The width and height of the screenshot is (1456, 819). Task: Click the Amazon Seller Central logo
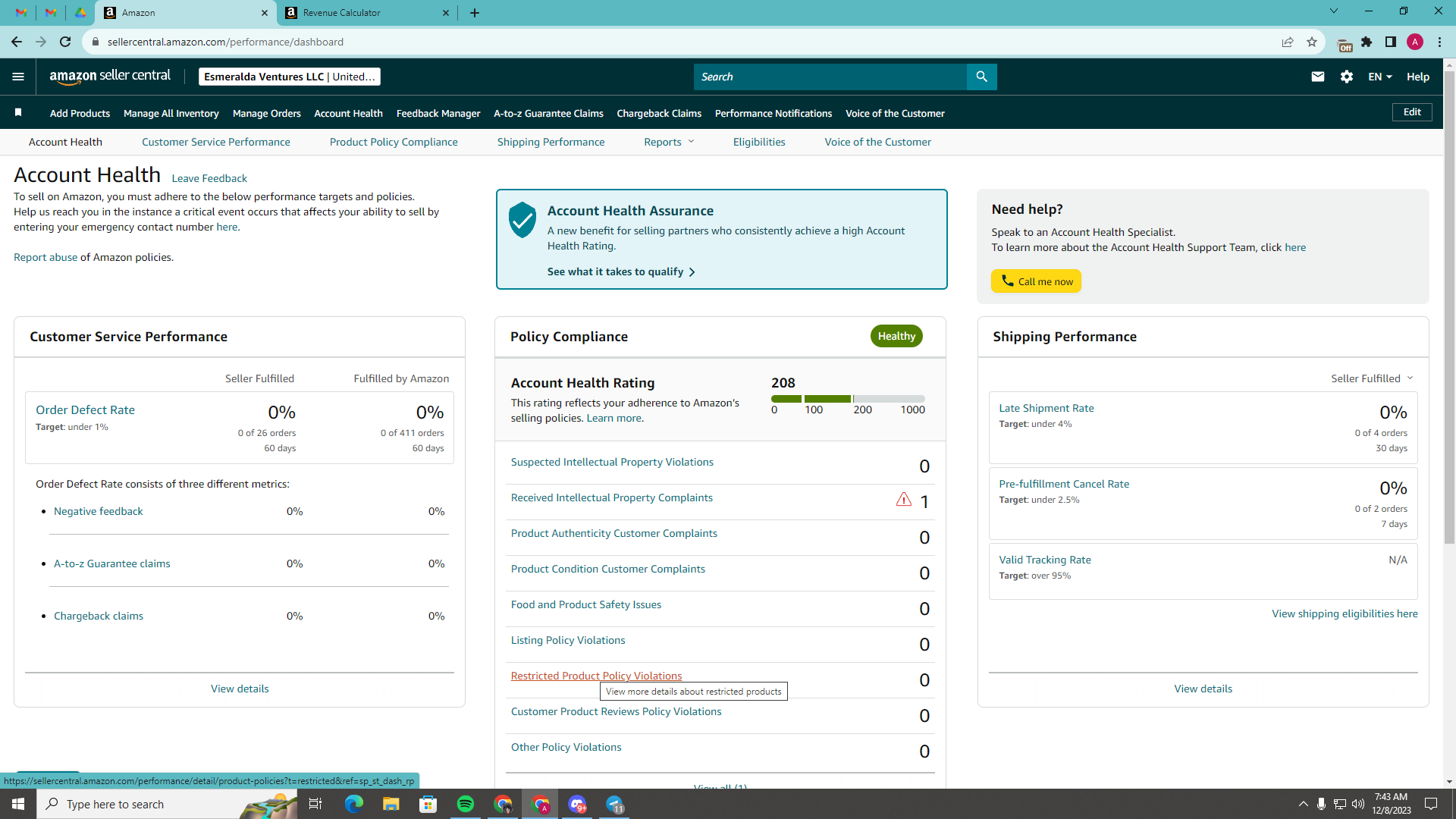click(x=110, y=77)
